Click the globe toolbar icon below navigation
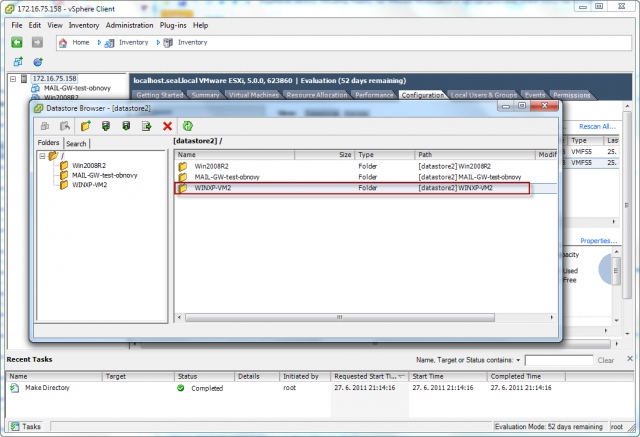The width and height of the screenshot is (640, 437). point(38,62)
